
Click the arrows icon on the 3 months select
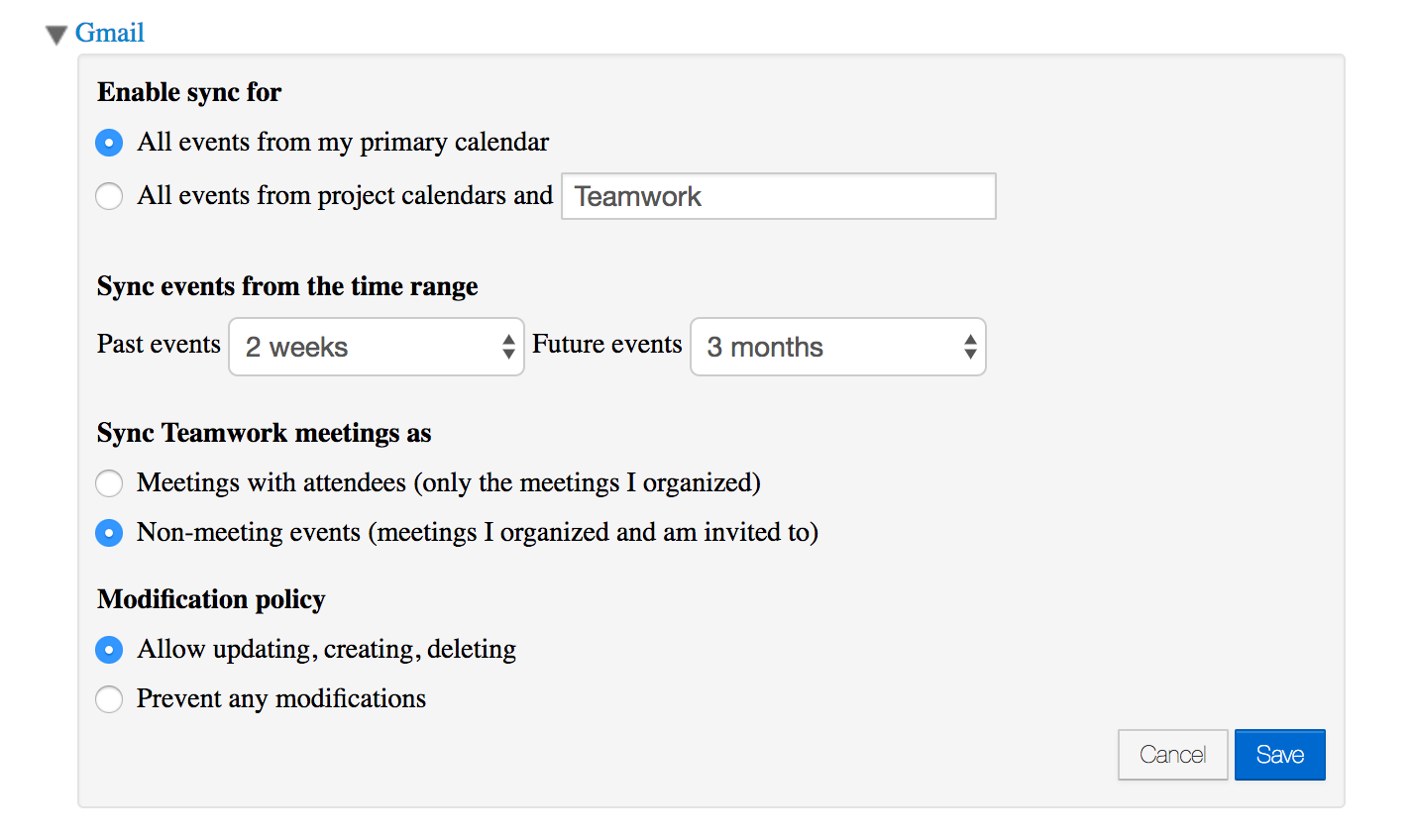point(970,347)
